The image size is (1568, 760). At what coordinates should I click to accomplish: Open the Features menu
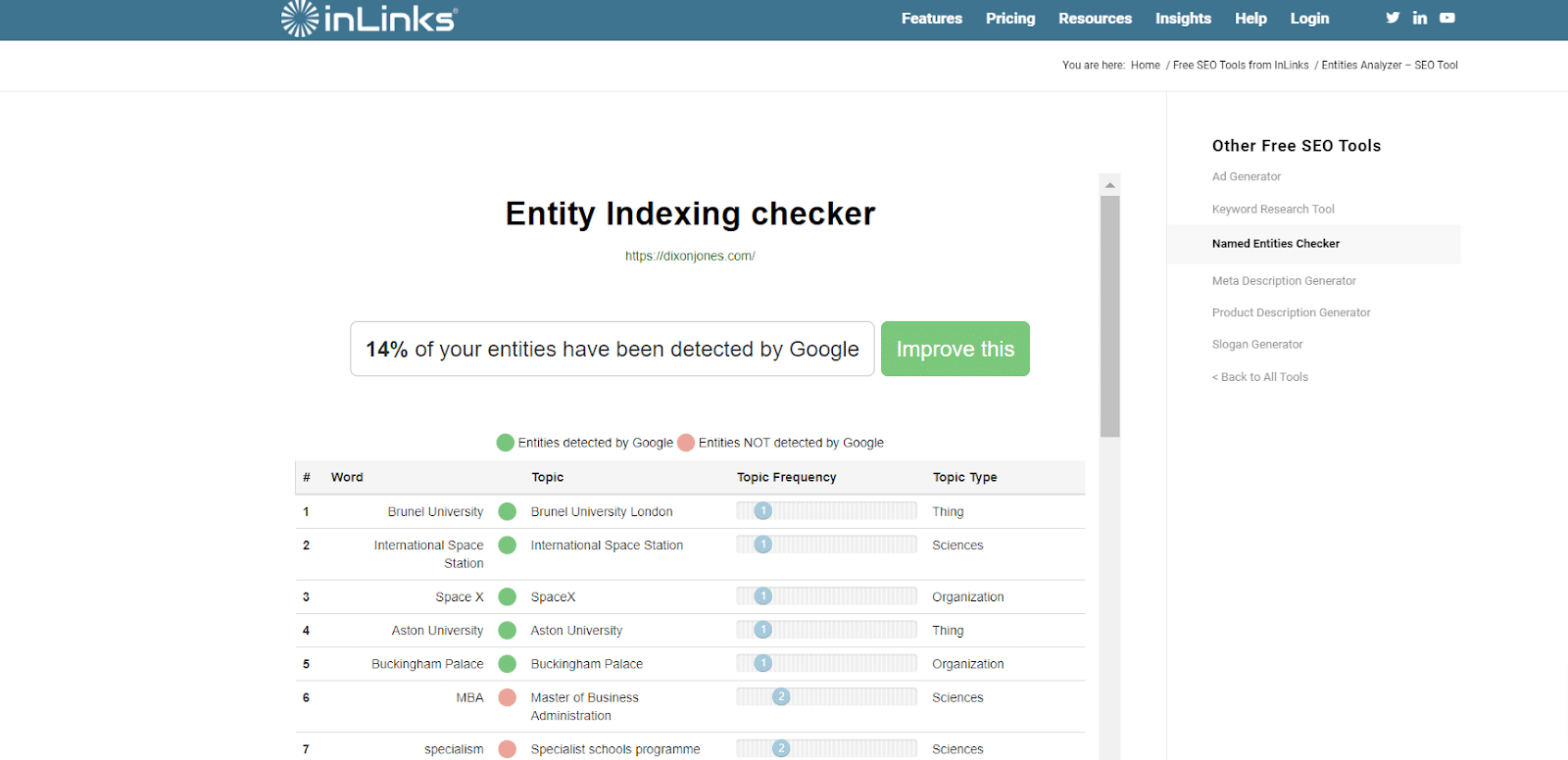coord(932,19)
